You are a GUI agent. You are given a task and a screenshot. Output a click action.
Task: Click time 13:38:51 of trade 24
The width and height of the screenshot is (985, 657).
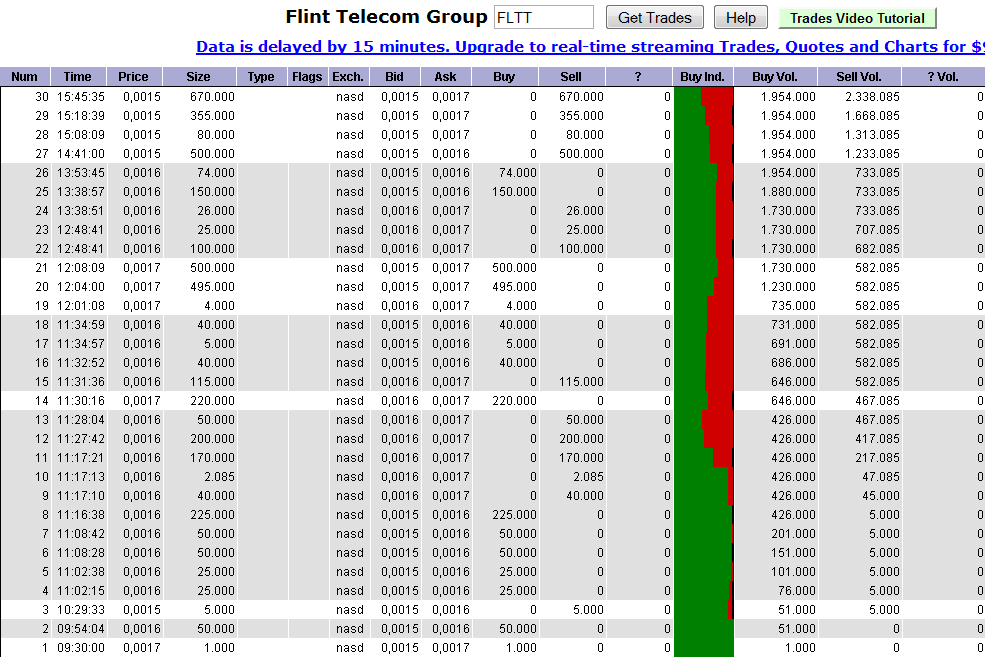[81, 210]
